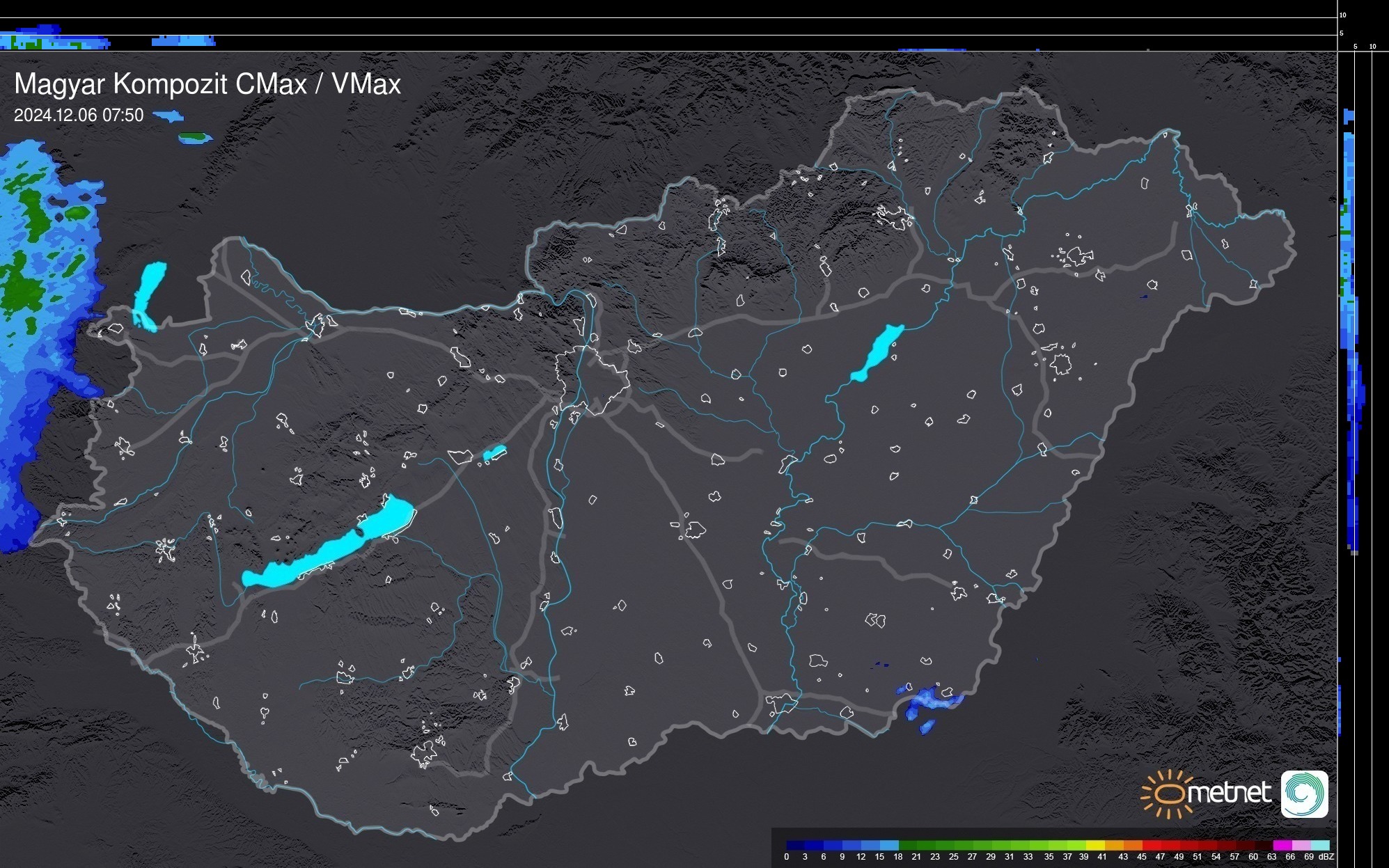Click the Magyar Kompozit CMax / VMax title
Viewport: 1389px width, 868px height.
tap(207, 84)
